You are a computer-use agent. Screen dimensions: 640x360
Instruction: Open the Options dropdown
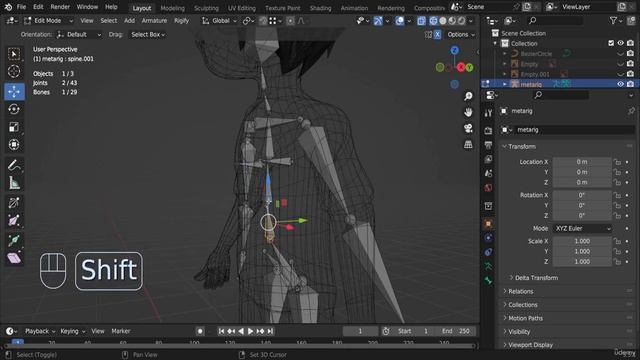(461, 35)
